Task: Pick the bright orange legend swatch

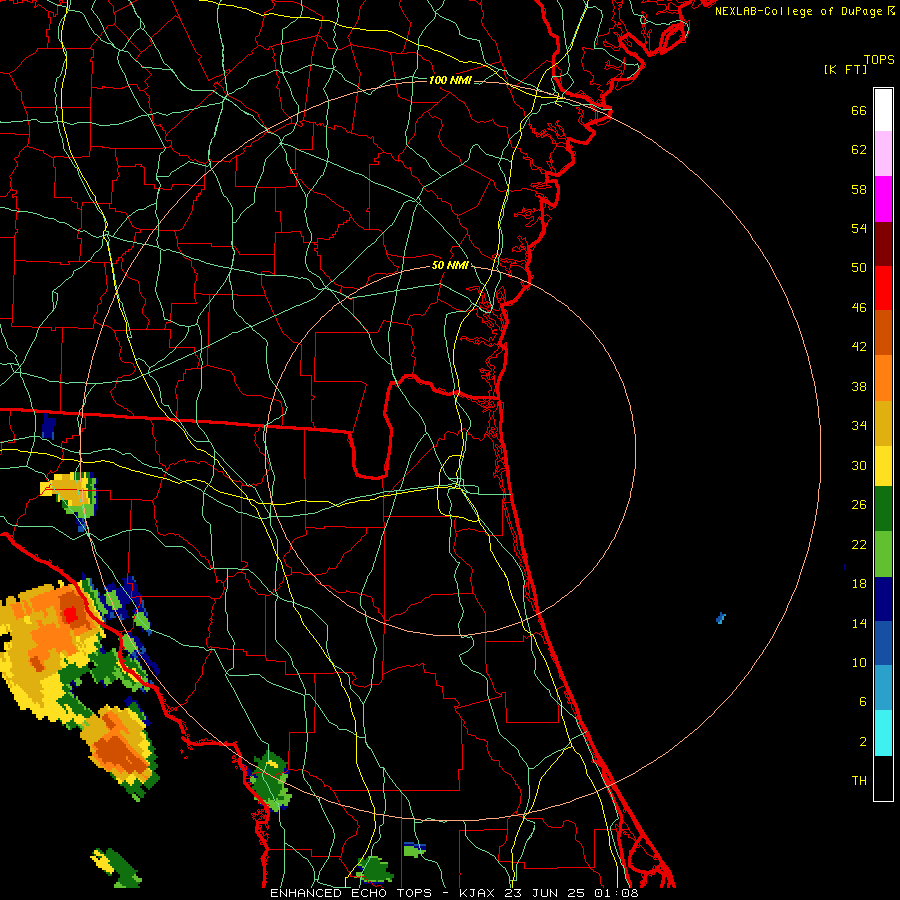Action: coord(883,378)
